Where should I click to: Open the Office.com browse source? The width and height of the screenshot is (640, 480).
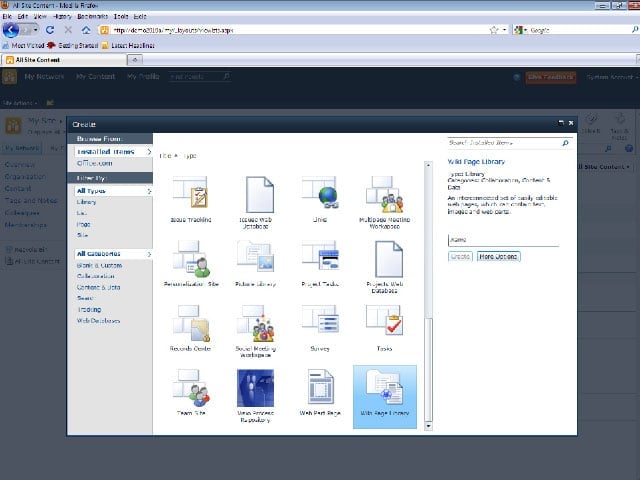click(95, 163)
